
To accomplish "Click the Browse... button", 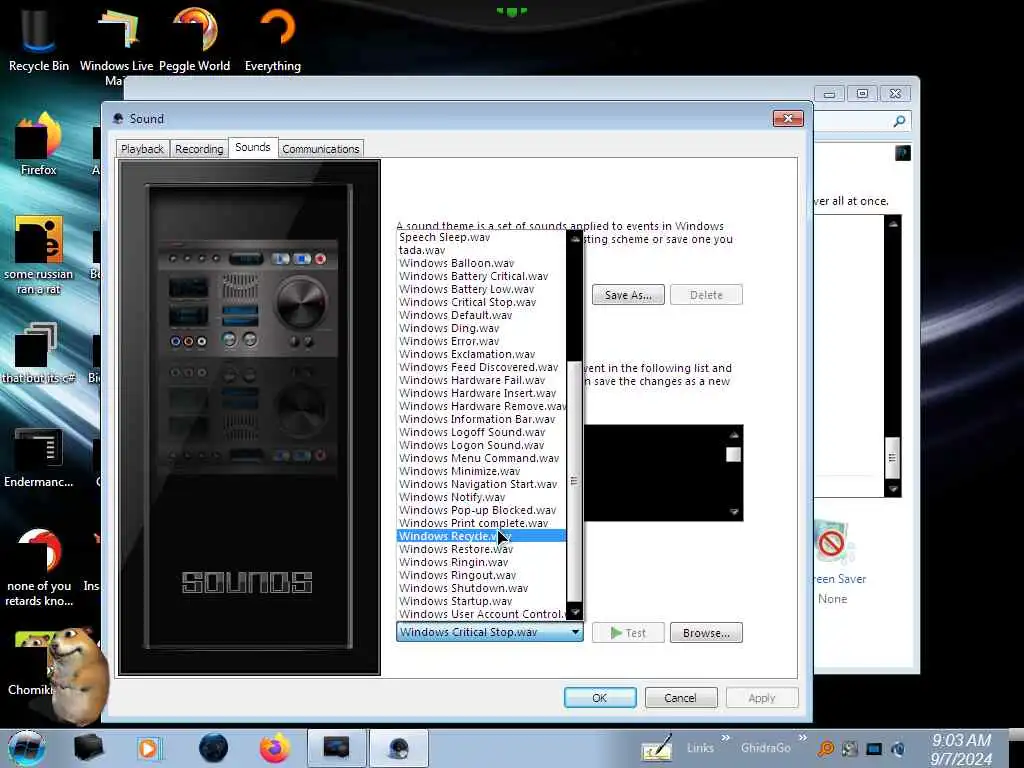I will pyautogui.click(x=706, y=633).
